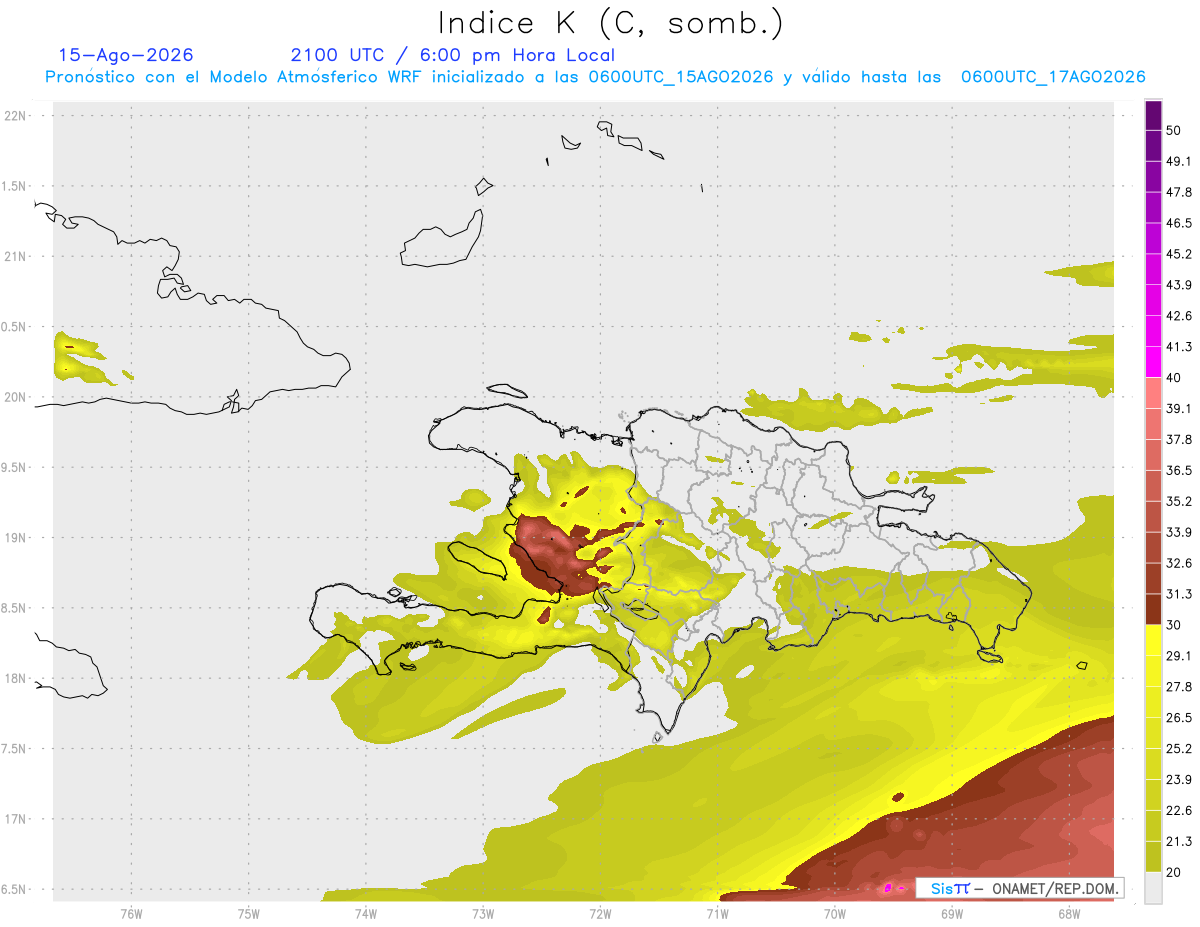The image size is (1200, 927).
Task: Click the '75W' longitude label
Action: click(x=249, y=914)
